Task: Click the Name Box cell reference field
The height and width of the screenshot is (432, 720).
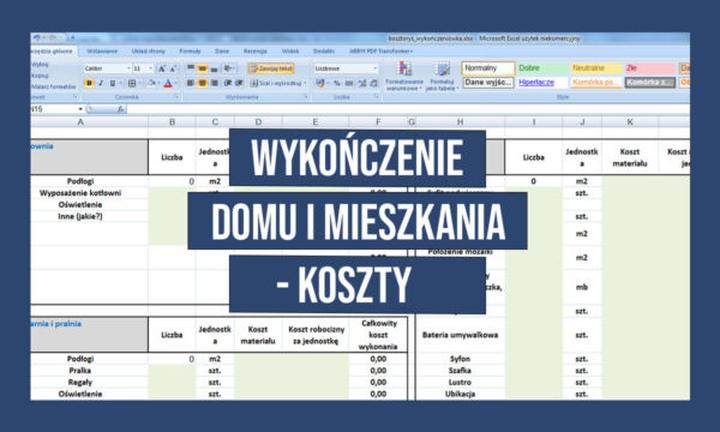Action: pos(50,108)
